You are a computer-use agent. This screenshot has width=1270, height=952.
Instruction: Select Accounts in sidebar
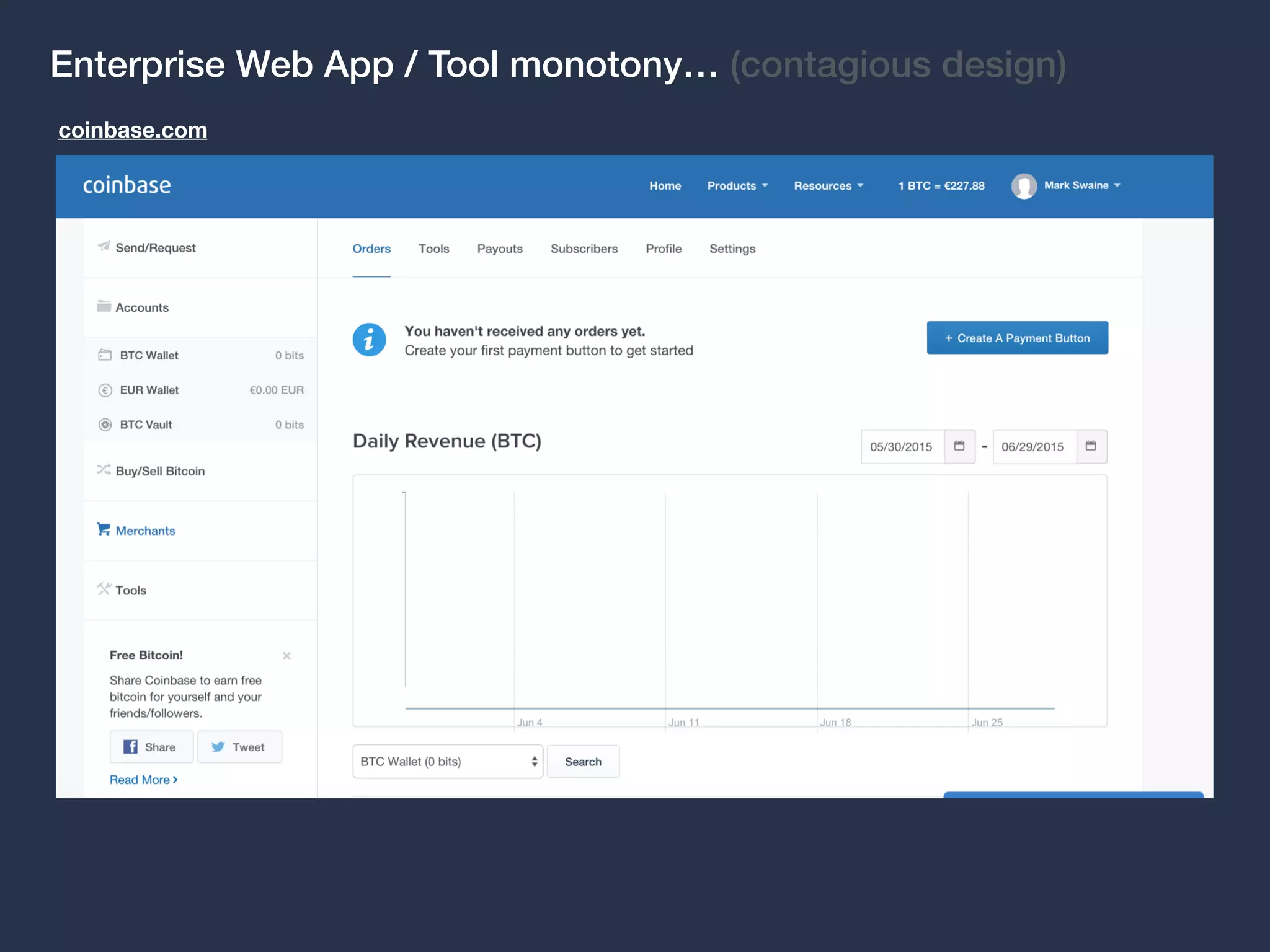click(x=200, y=307)
